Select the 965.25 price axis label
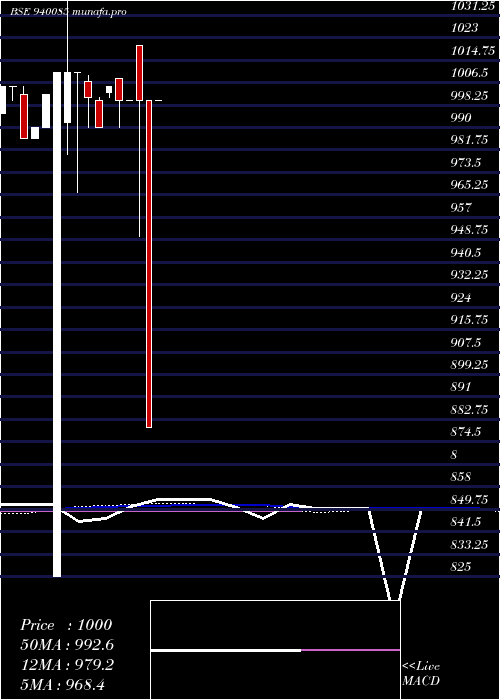This screenshot has width=500, height=700. pyautogui.click(x=469, y=185)
